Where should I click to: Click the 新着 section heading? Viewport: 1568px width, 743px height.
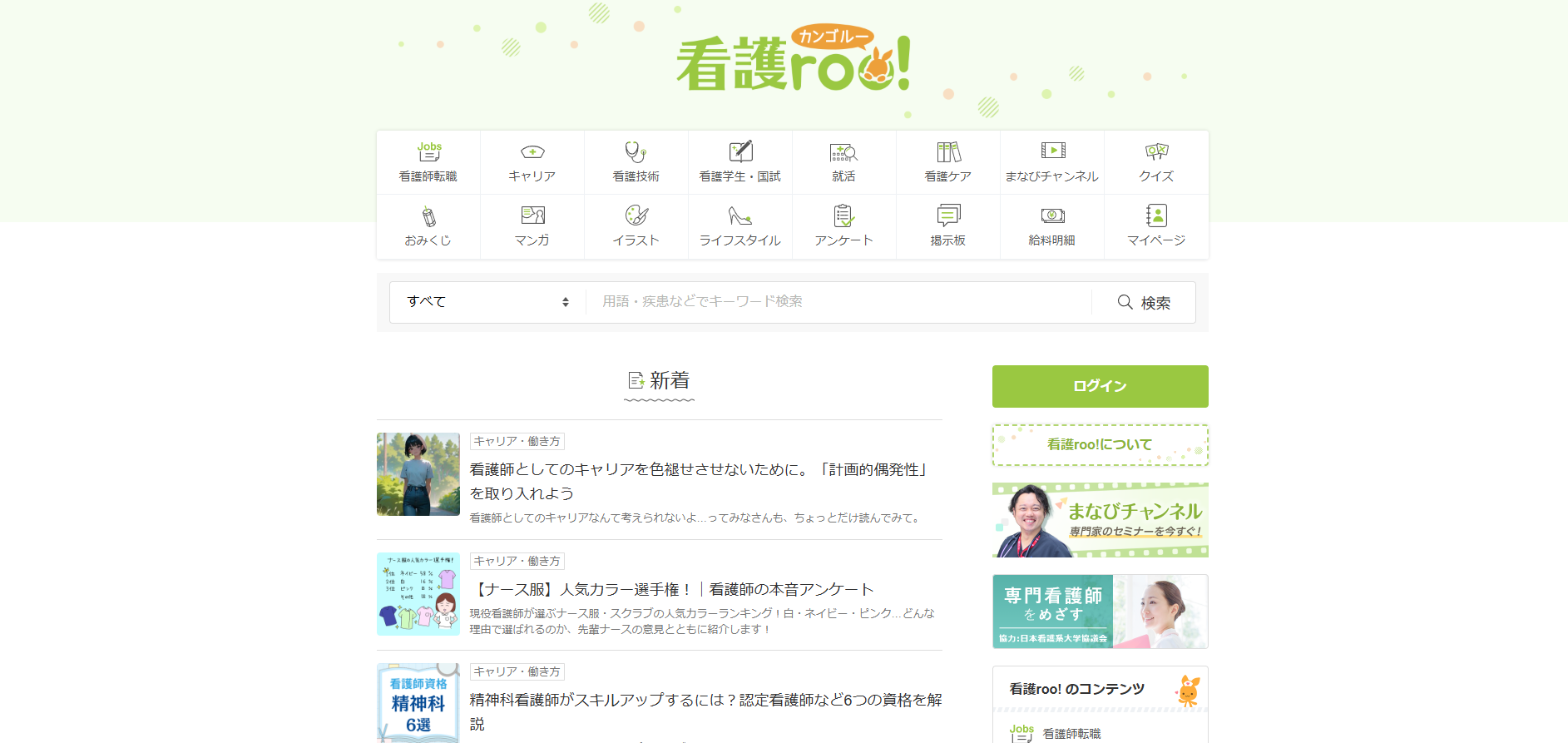(x=660, y=381)
